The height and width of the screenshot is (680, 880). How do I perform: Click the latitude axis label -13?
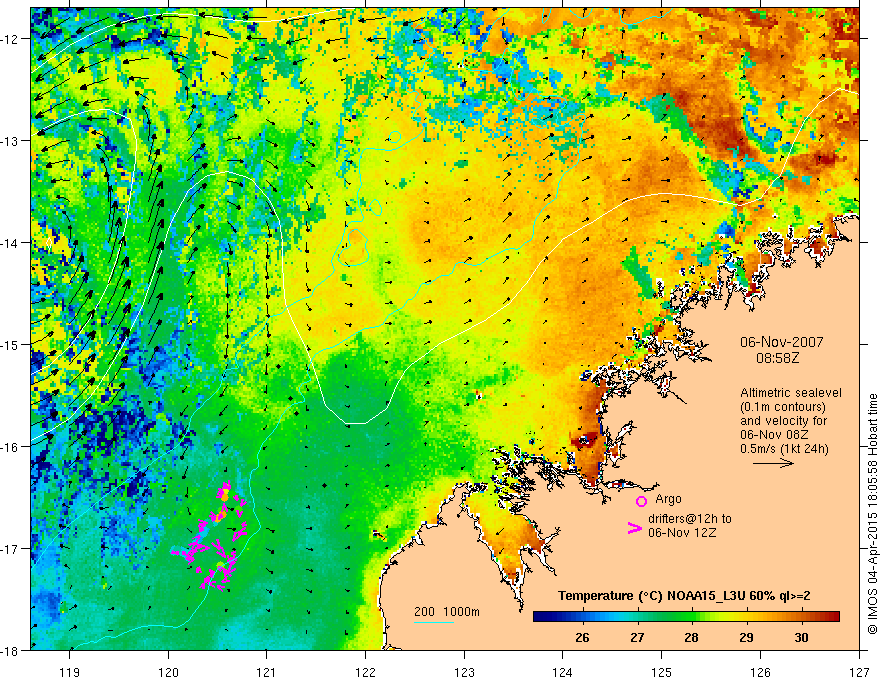[11, 141]
